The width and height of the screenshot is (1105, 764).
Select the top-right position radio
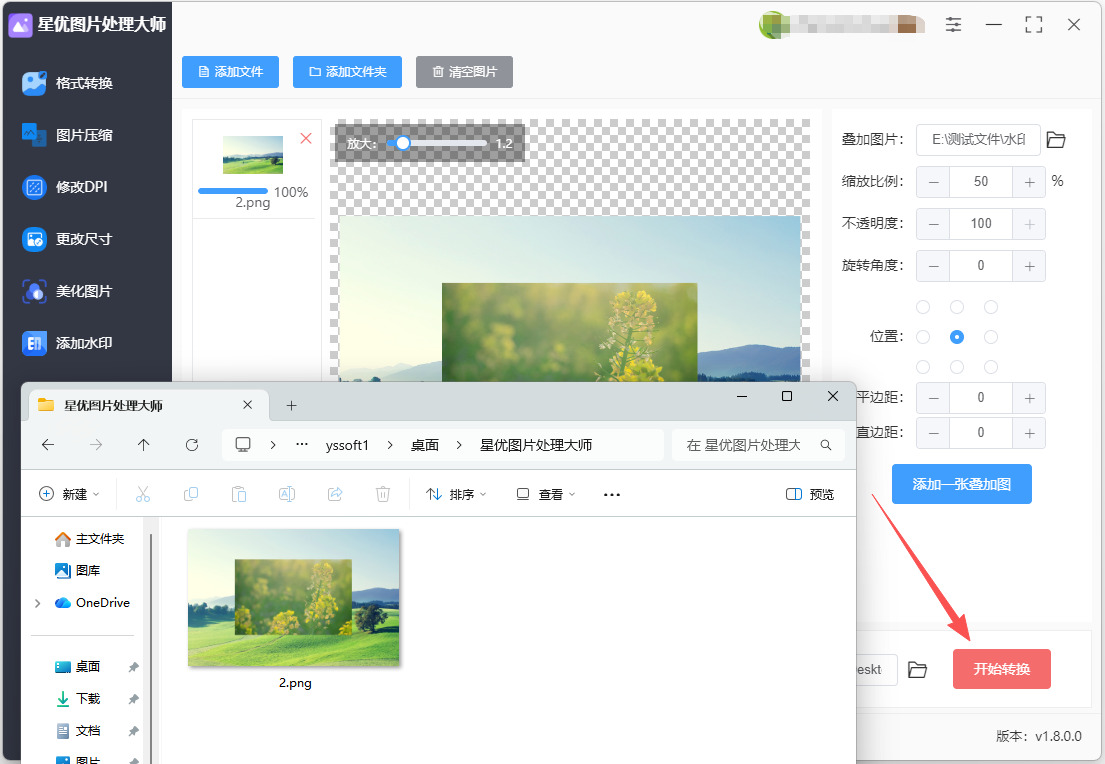(991, 307)
